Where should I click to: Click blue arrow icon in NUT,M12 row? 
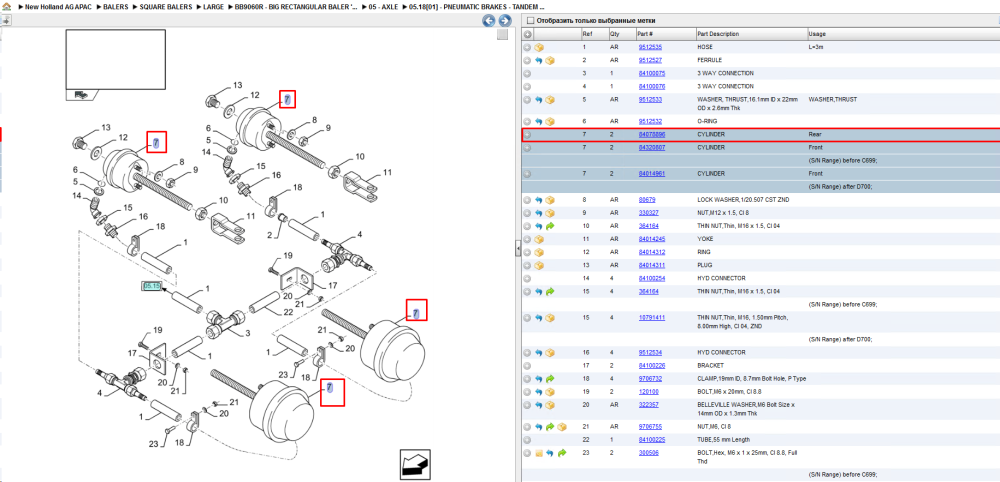pos(539,213)
